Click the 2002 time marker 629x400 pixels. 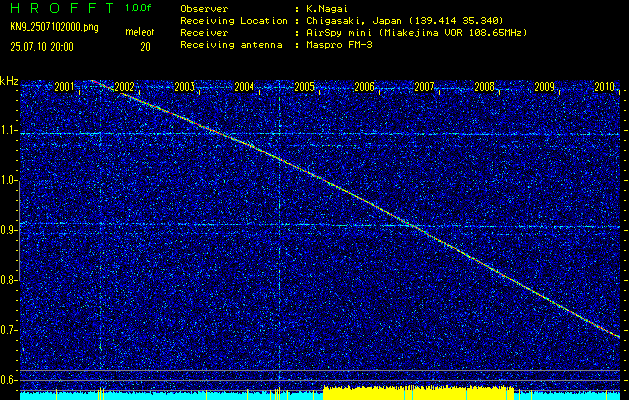(124, 87)
